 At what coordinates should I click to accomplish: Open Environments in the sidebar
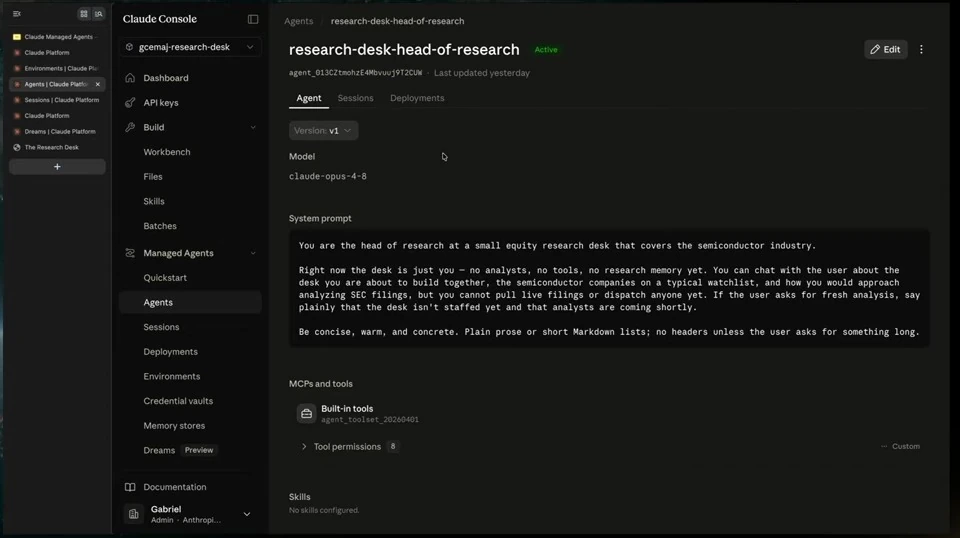[190, 376]
